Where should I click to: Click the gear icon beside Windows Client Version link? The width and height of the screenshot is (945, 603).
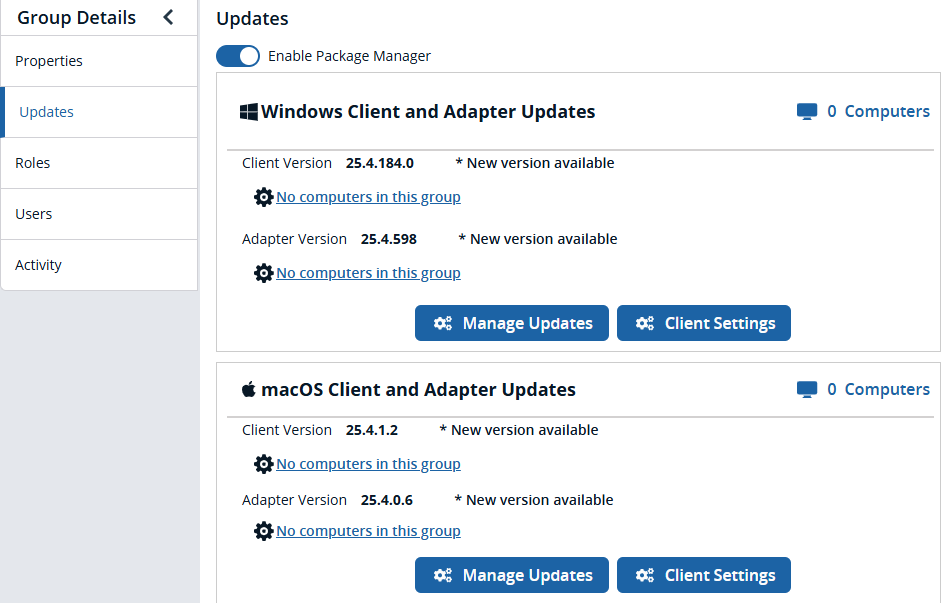263,197
